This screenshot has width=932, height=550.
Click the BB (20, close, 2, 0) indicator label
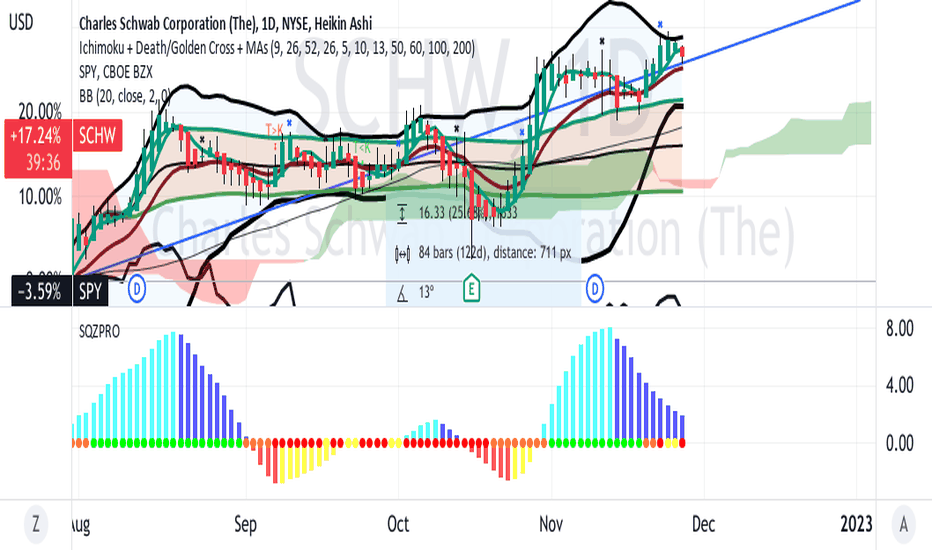pos(124,96)
